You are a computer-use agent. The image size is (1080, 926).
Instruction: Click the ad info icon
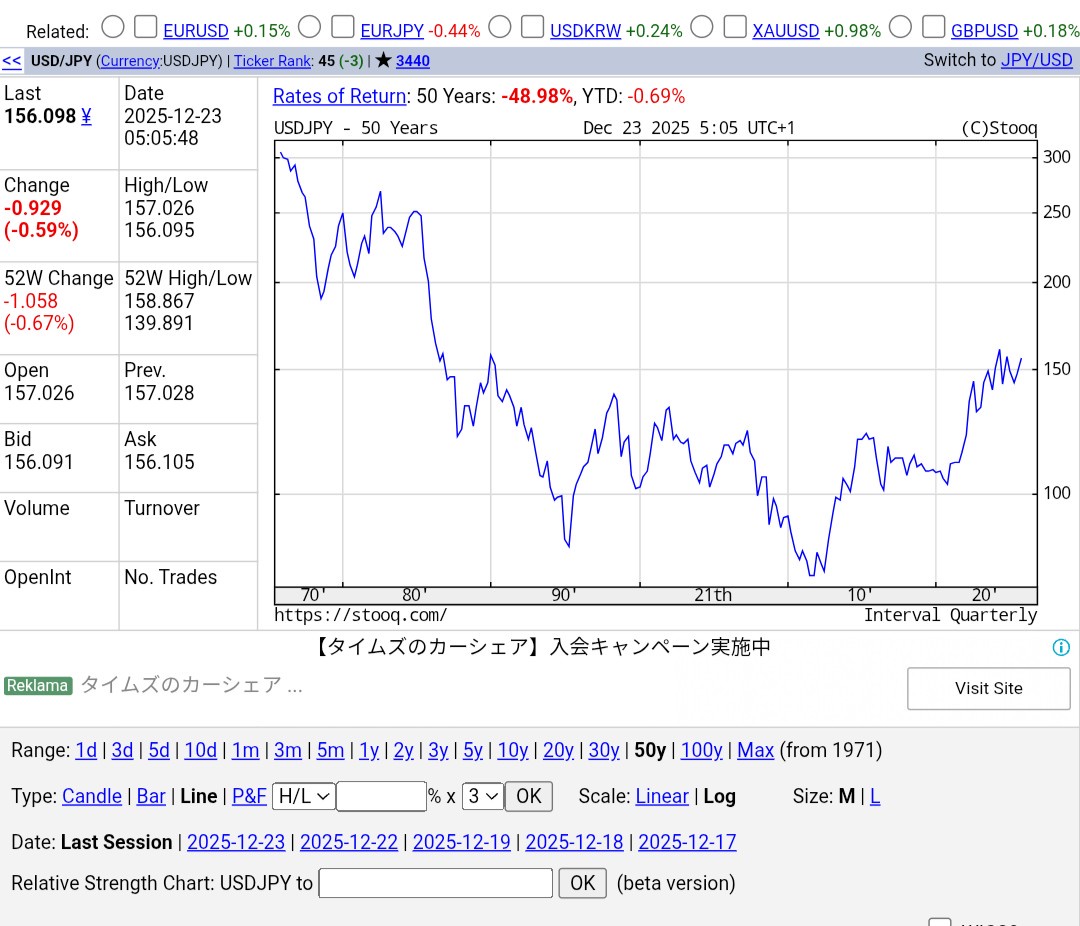pos(1061,647)
